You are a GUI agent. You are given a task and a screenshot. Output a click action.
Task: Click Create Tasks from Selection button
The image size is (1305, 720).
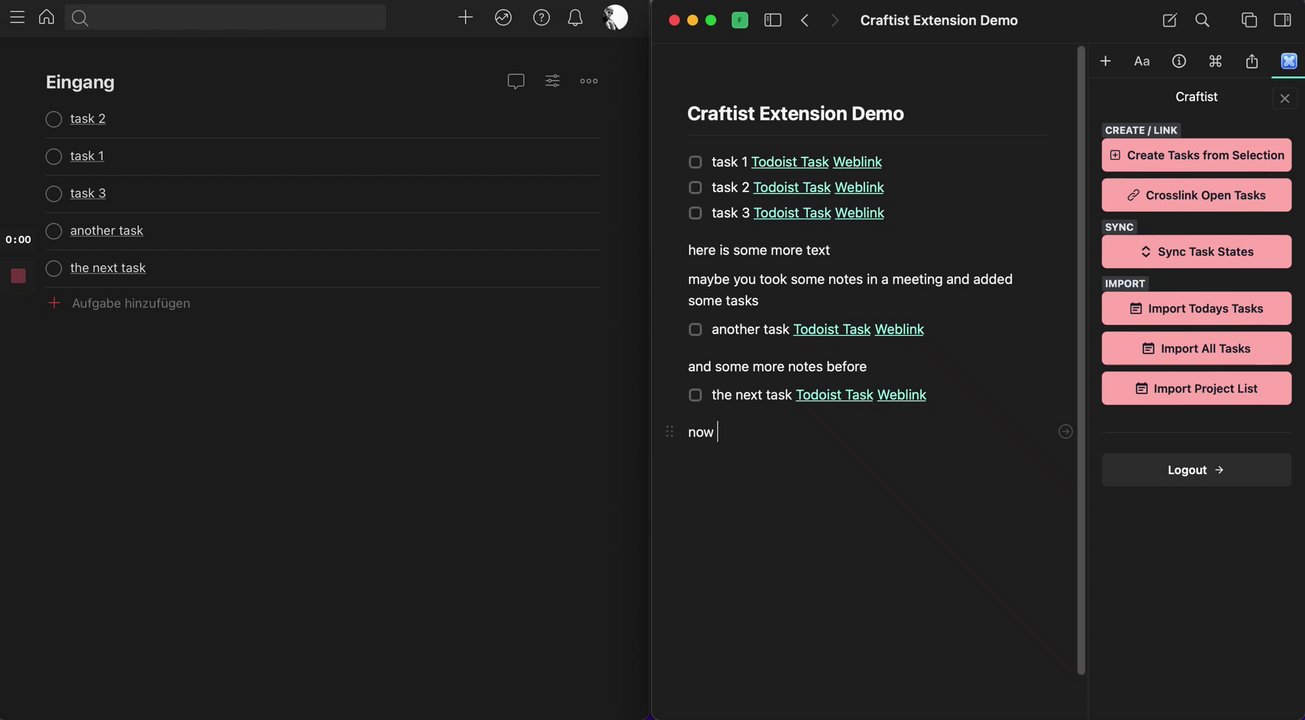pyautogui.click(x=1196, y=155)
